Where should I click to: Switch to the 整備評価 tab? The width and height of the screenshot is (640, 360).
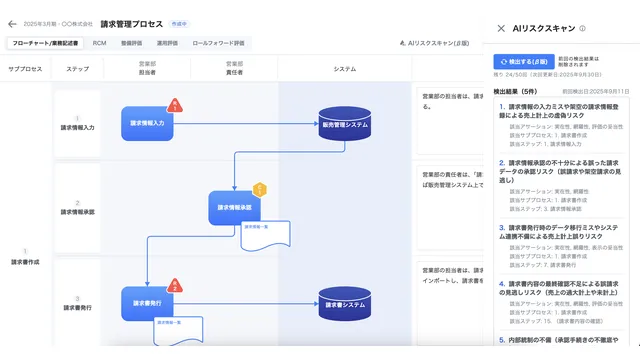click(x=131, y=43)
